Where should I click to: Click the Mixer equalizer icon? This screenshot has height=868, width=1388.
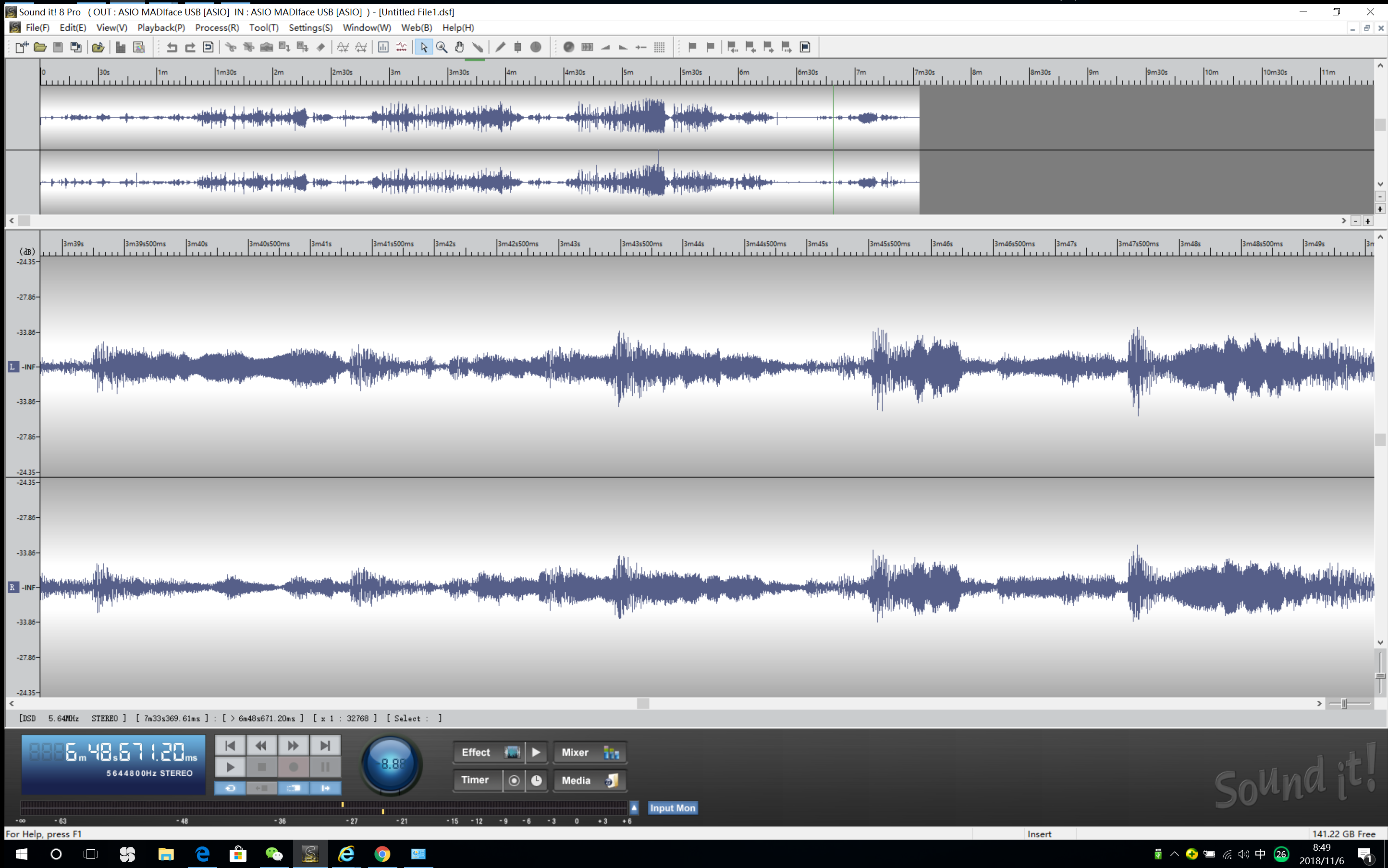tap(611, 753)
